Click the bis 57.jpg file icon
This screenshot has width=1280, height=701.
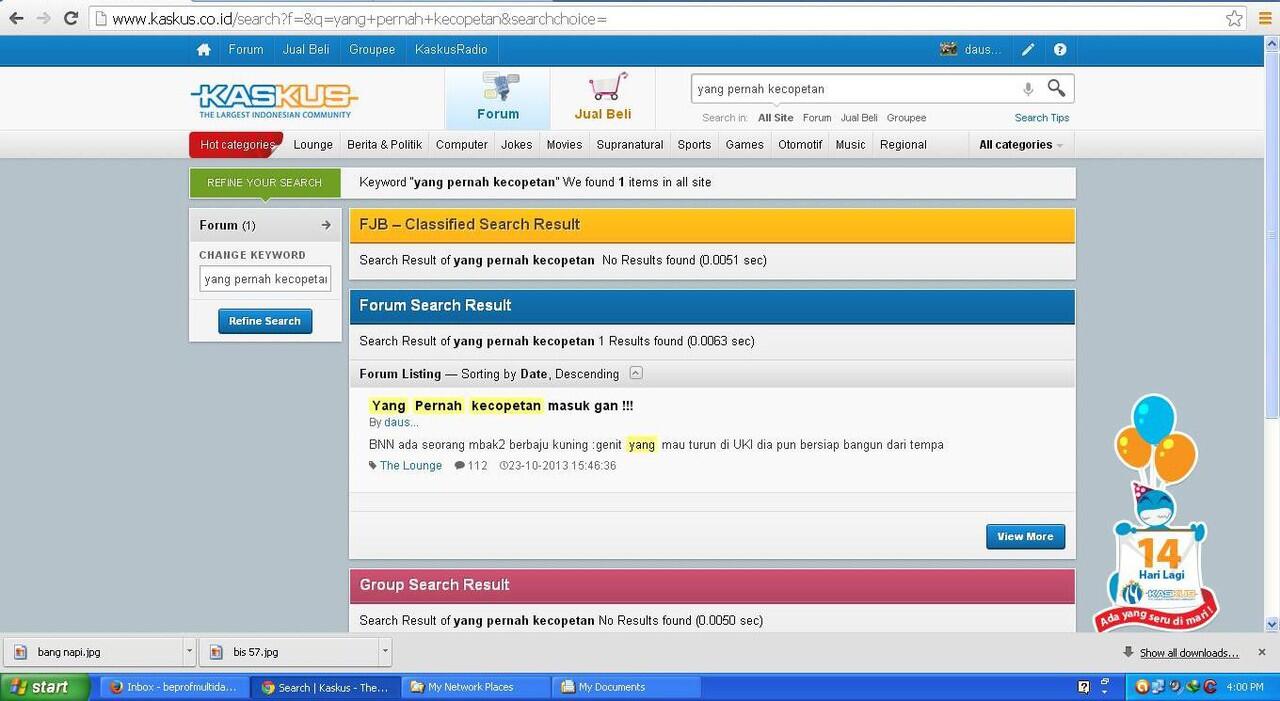coord(216,653)
